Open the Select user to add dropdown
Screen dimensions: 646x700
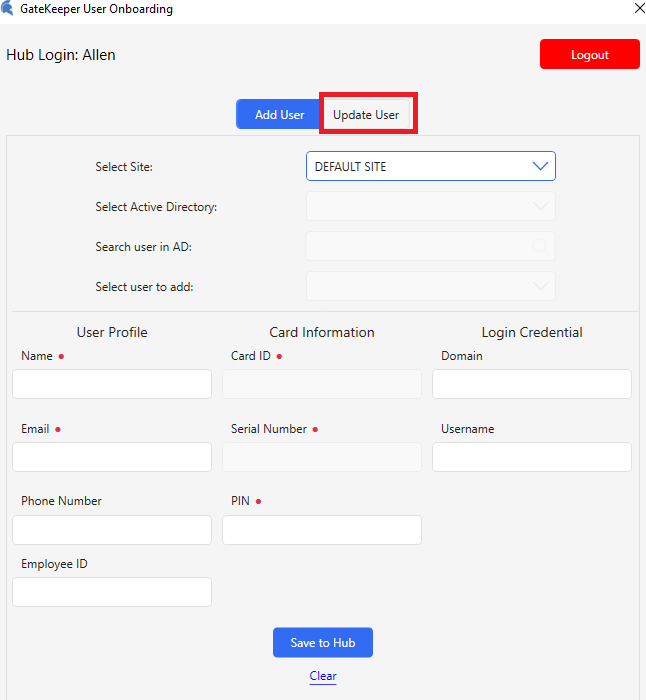[x=430, y=286]
